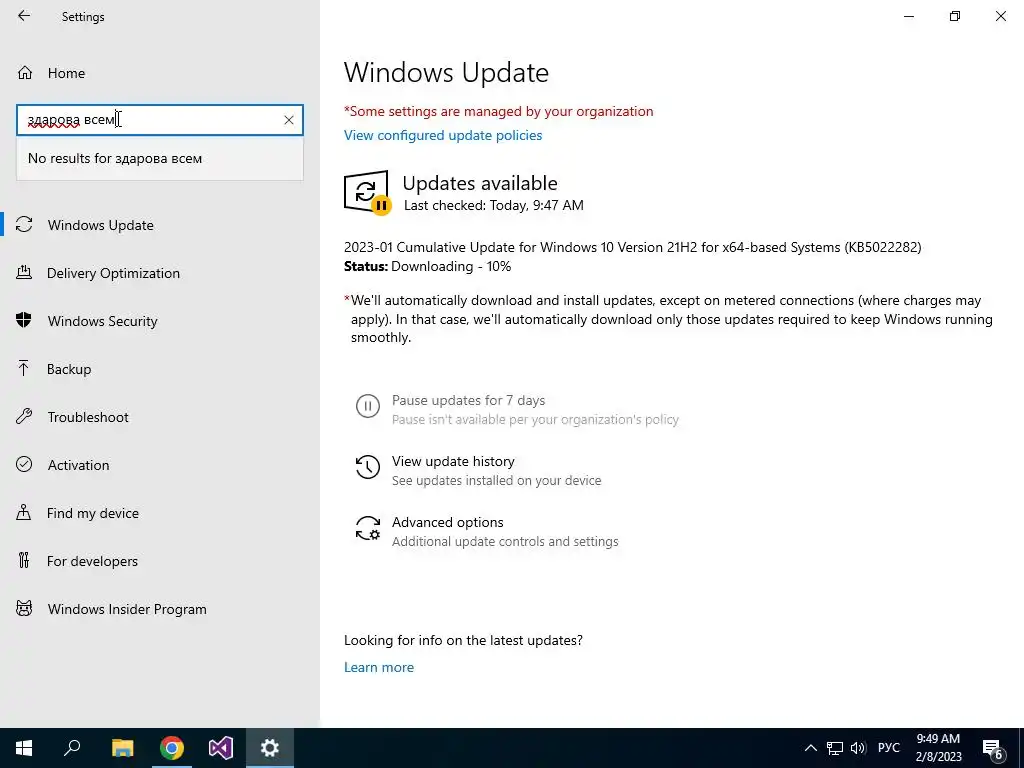Image resolution: width=1024 pixels, height=768 pixels.
Task: Click 'Looking for info on the latest updates?'
Action: click(463, 641)
